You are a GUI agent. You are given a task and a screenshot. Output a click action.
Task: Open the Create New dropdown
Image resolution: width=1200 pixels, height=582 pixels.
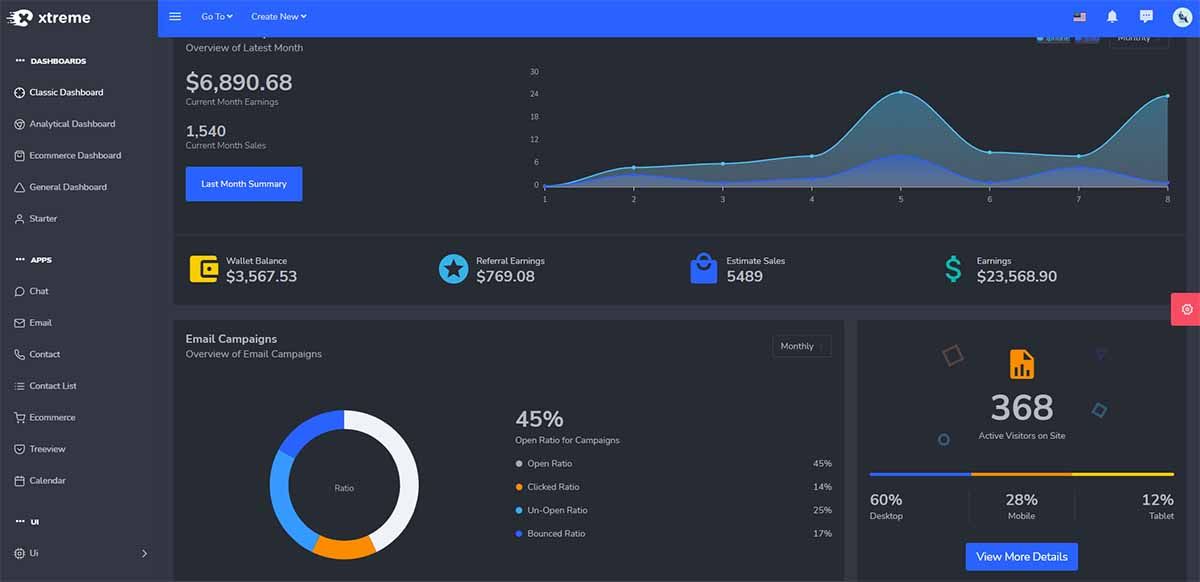[278, 17]
